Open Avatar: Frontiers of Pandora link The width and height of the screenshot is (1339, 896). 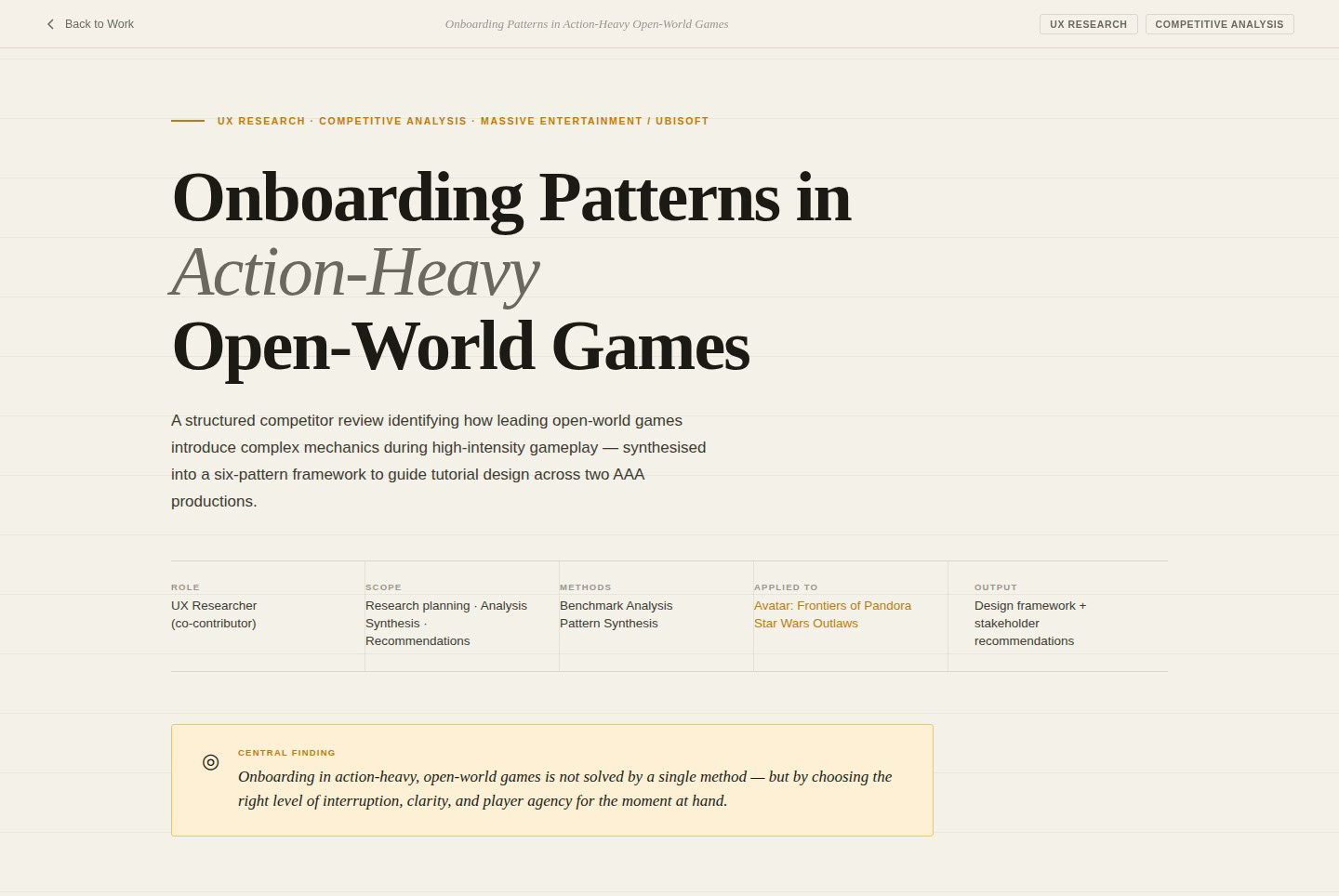832,605
